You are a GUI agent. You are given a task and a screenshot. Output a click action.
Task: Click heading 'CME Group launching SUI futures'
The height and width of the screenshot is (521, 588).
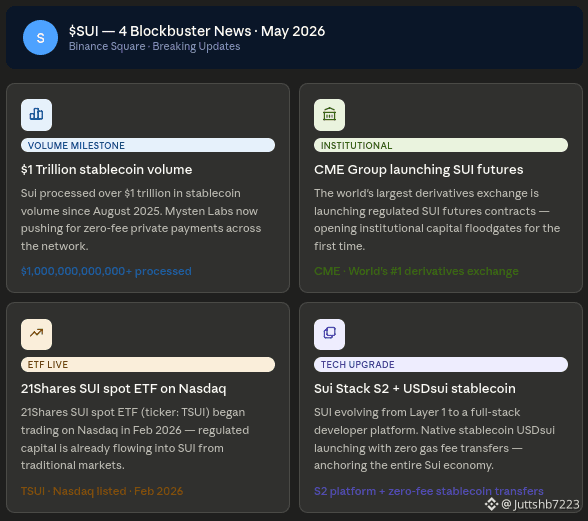[418, 170]
